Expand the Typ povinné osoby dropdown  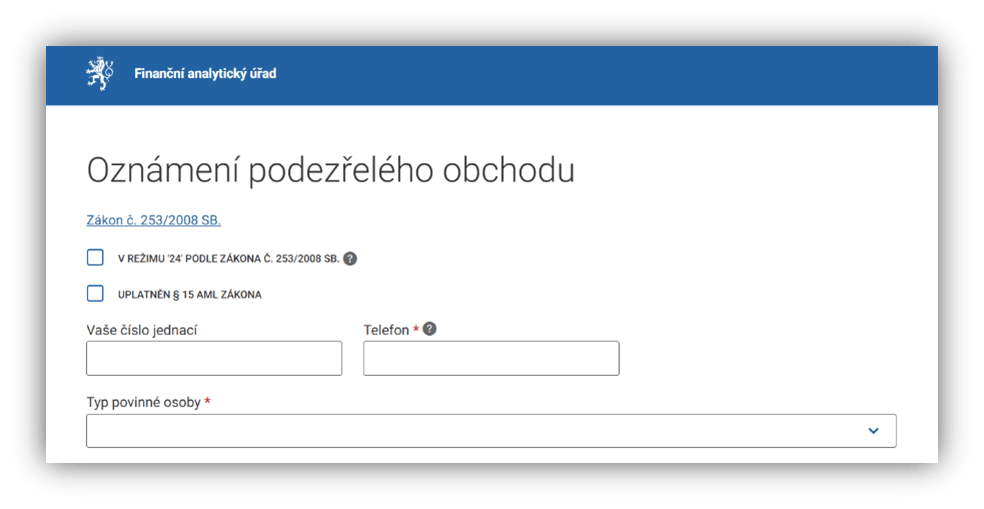click(x=491, y=431)
